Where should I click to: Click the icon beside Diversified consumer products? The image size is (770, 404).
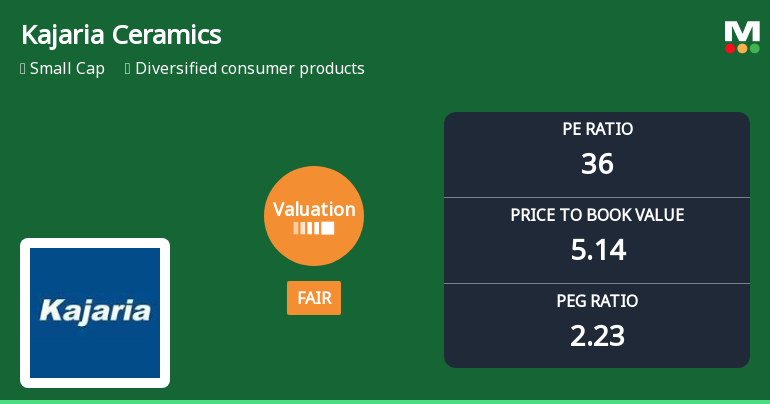click(128, 69)
